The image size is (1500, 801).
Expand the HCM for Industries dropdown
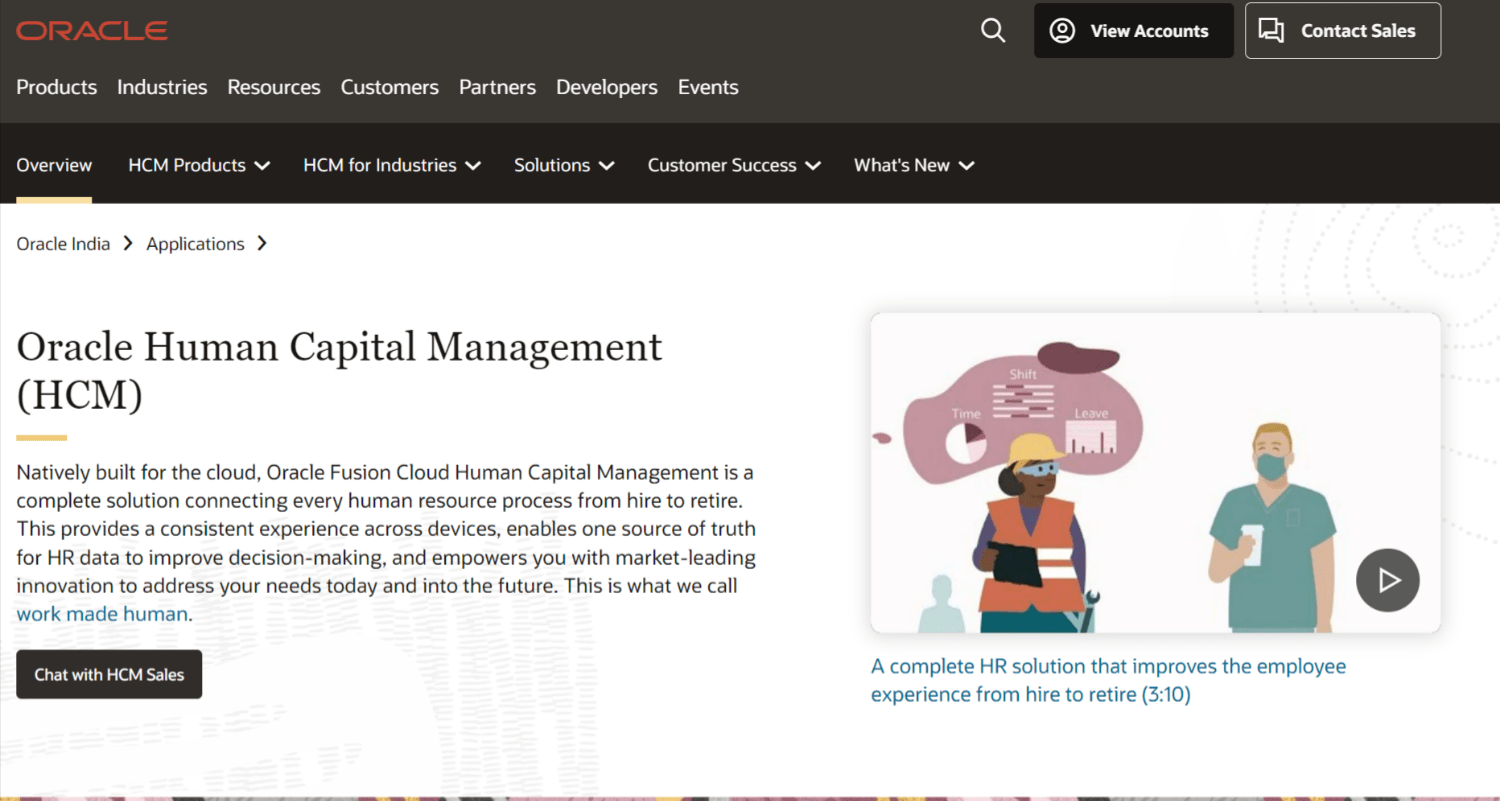(392, 165)
